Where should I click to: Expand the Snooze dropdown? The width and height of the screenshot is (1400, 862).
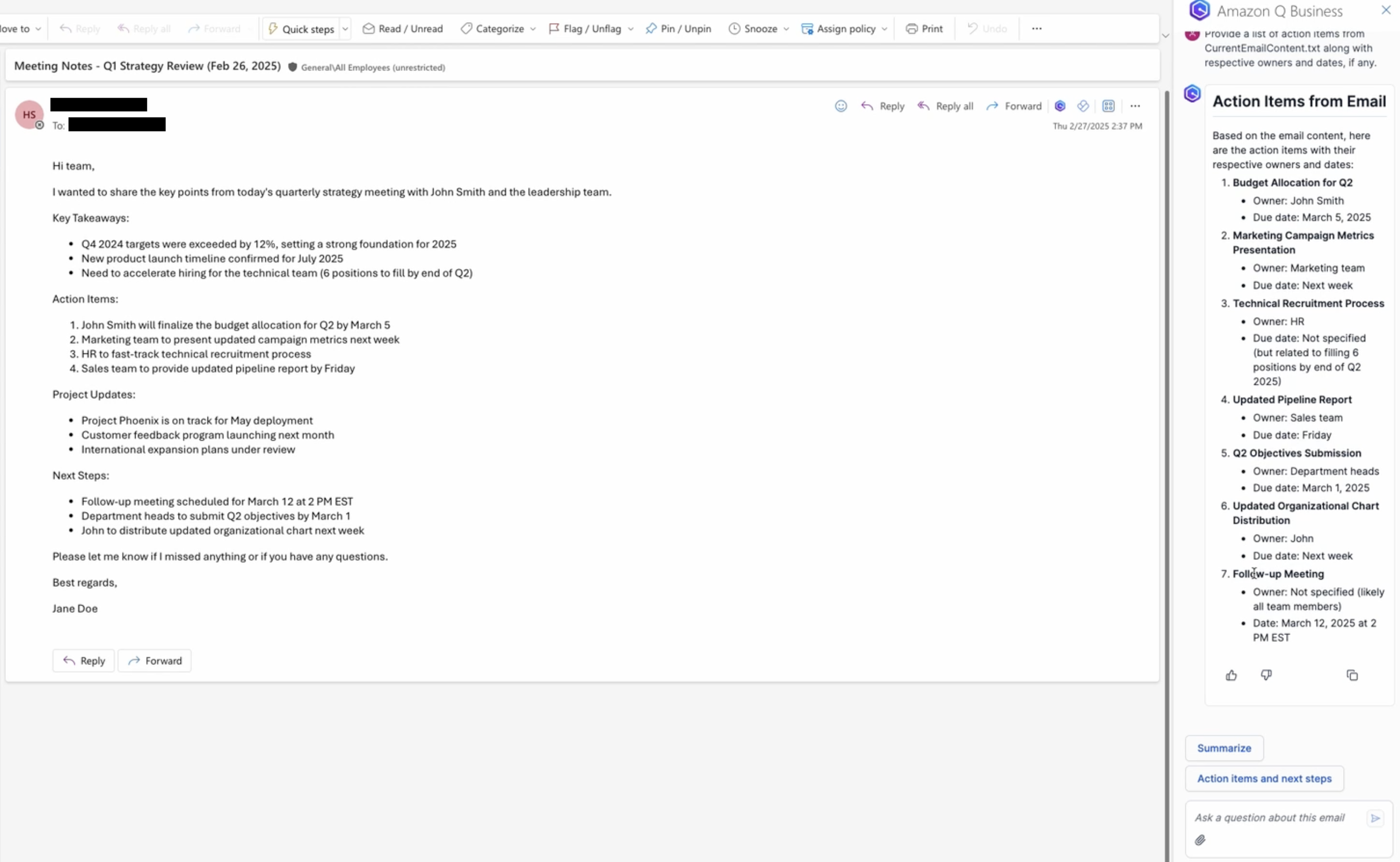(x=786, y=28)
